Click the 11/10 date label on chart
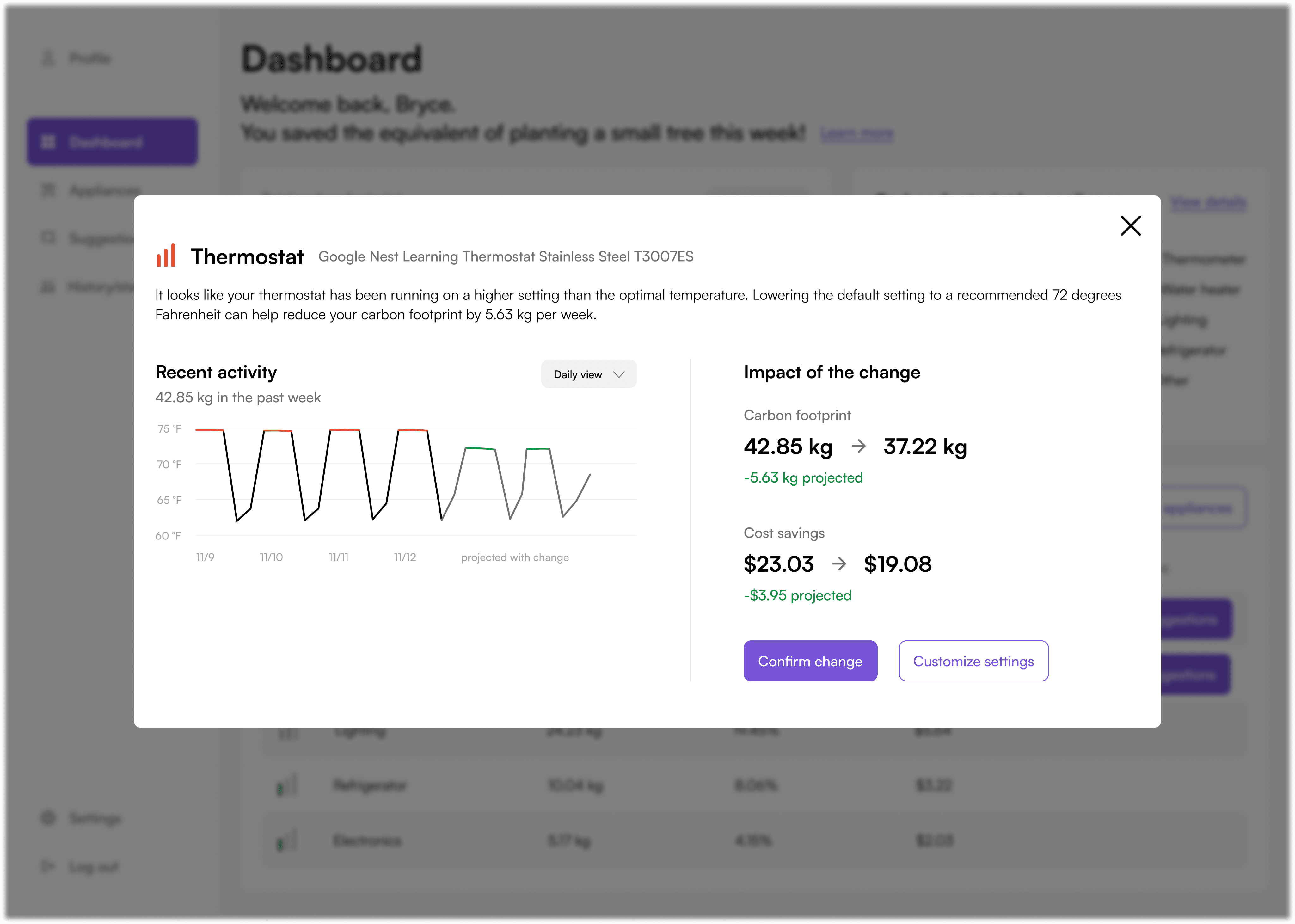 [x=271, y=557]
